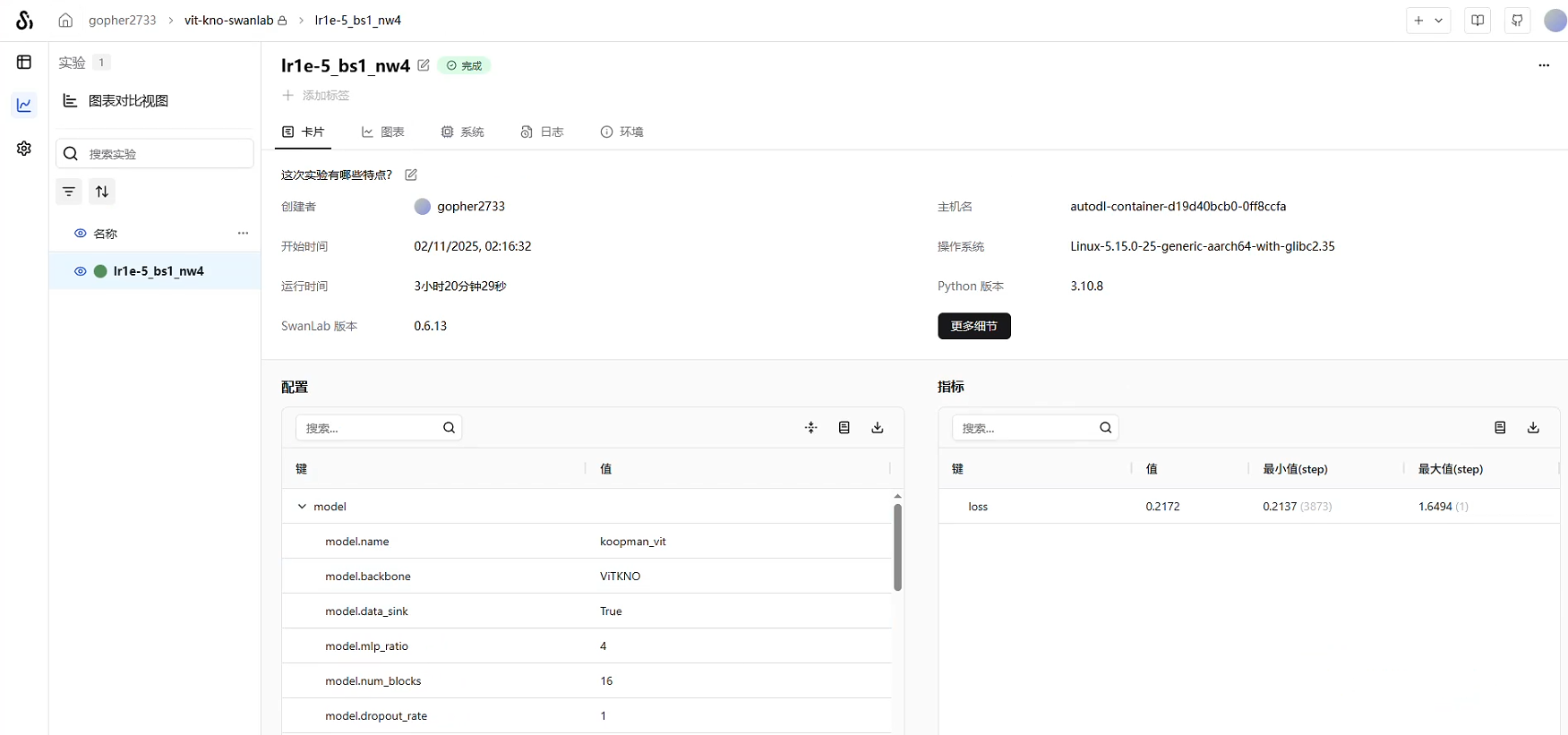The width and height of the screenshot is (1568, 735).
Task: Open settings gear in left sidebar
Action: tap(24, 149)
